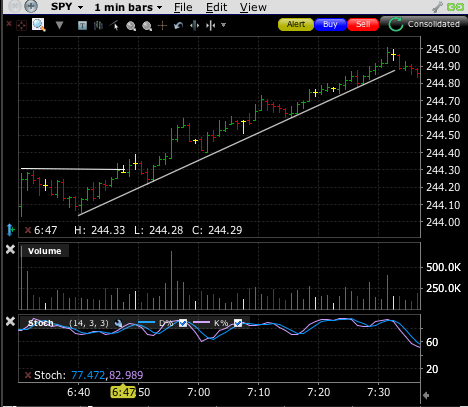
Task: Click the 245.00 price axis label
Action: click(443, 49)
